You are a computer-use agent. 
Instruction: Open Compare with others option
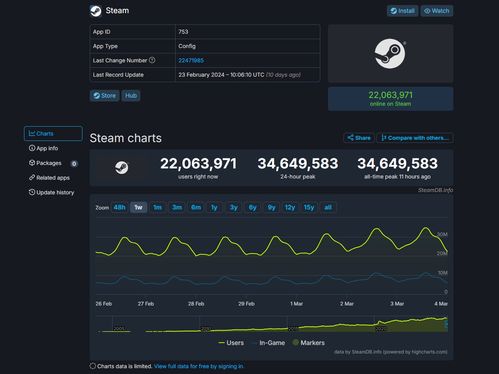click(x=415, y=138)
